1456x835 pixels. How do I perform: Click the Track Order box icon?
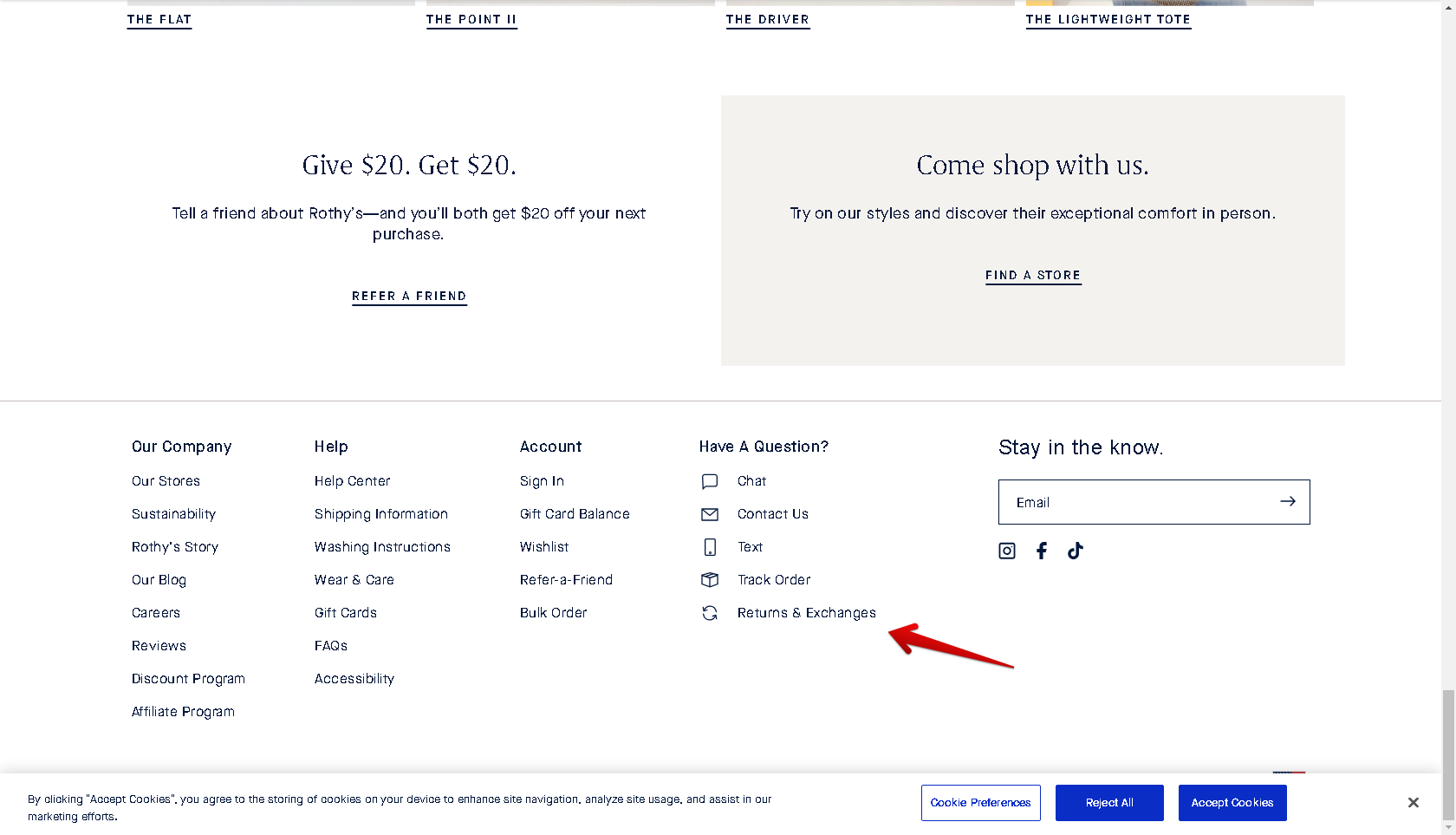pos(710,580)
